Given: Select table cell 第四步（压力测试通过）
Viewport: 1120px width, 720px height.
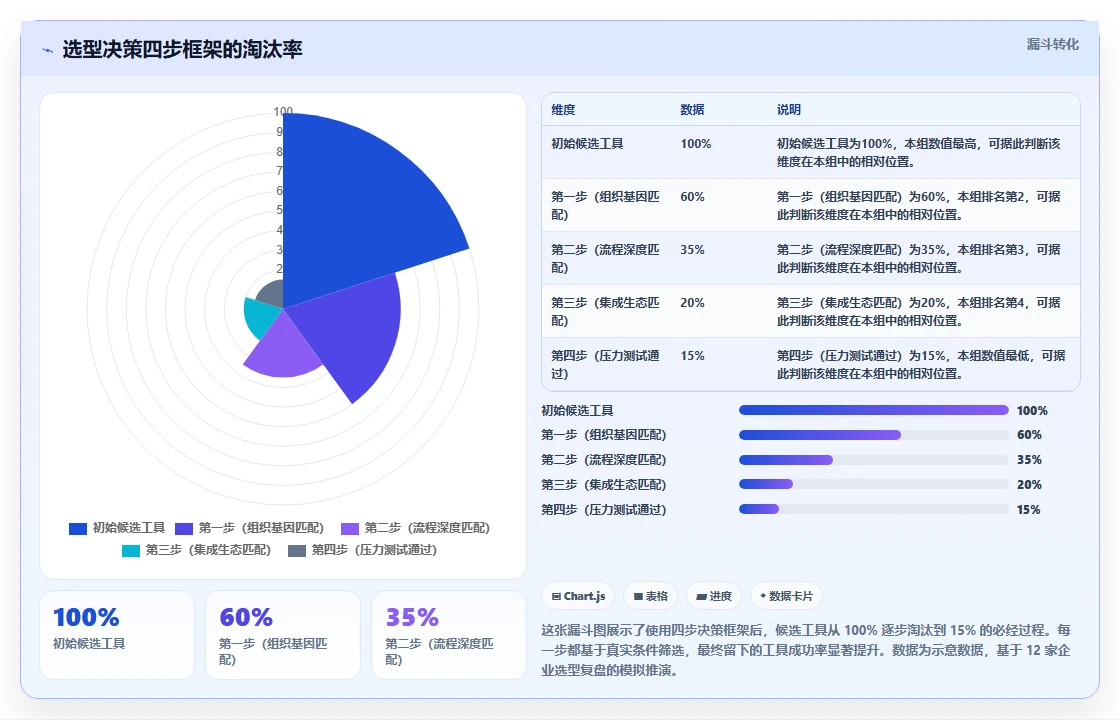Looking at the screenshot, I should pos(606,364).
